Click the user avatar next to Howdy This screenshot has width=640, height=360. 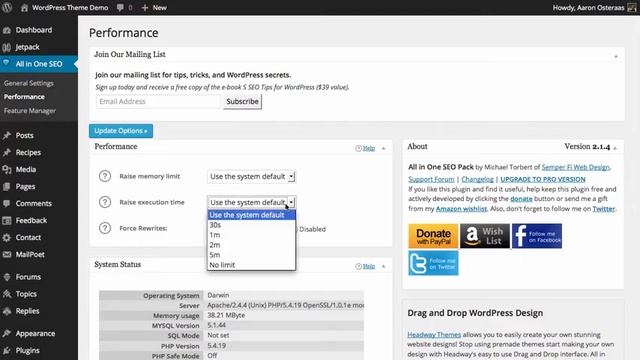tap(631, 8)
